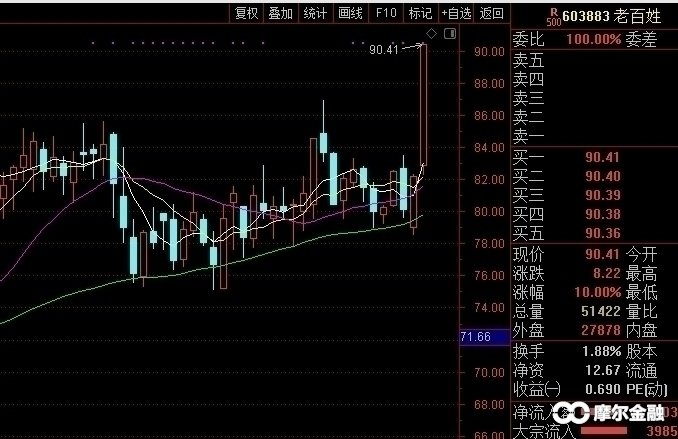This screenshot has width=678, height=439.
Task: Select stock title 603883 老百姓
Action: pos(609,15)
